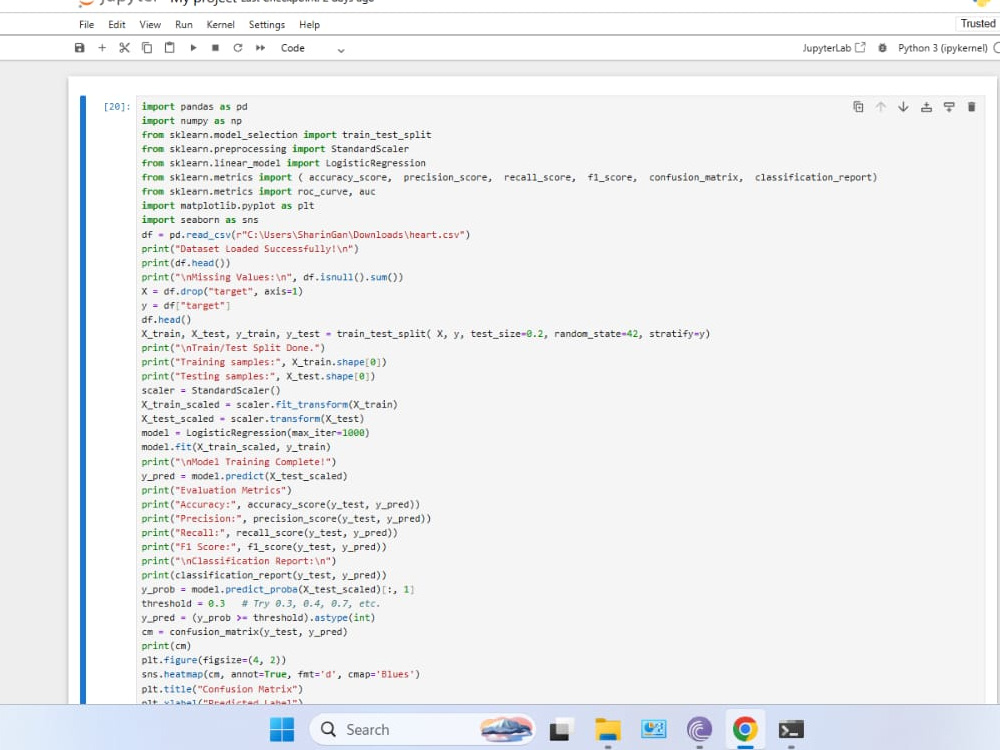Switch to Google Chrome in the taskbar

point(745,729)
